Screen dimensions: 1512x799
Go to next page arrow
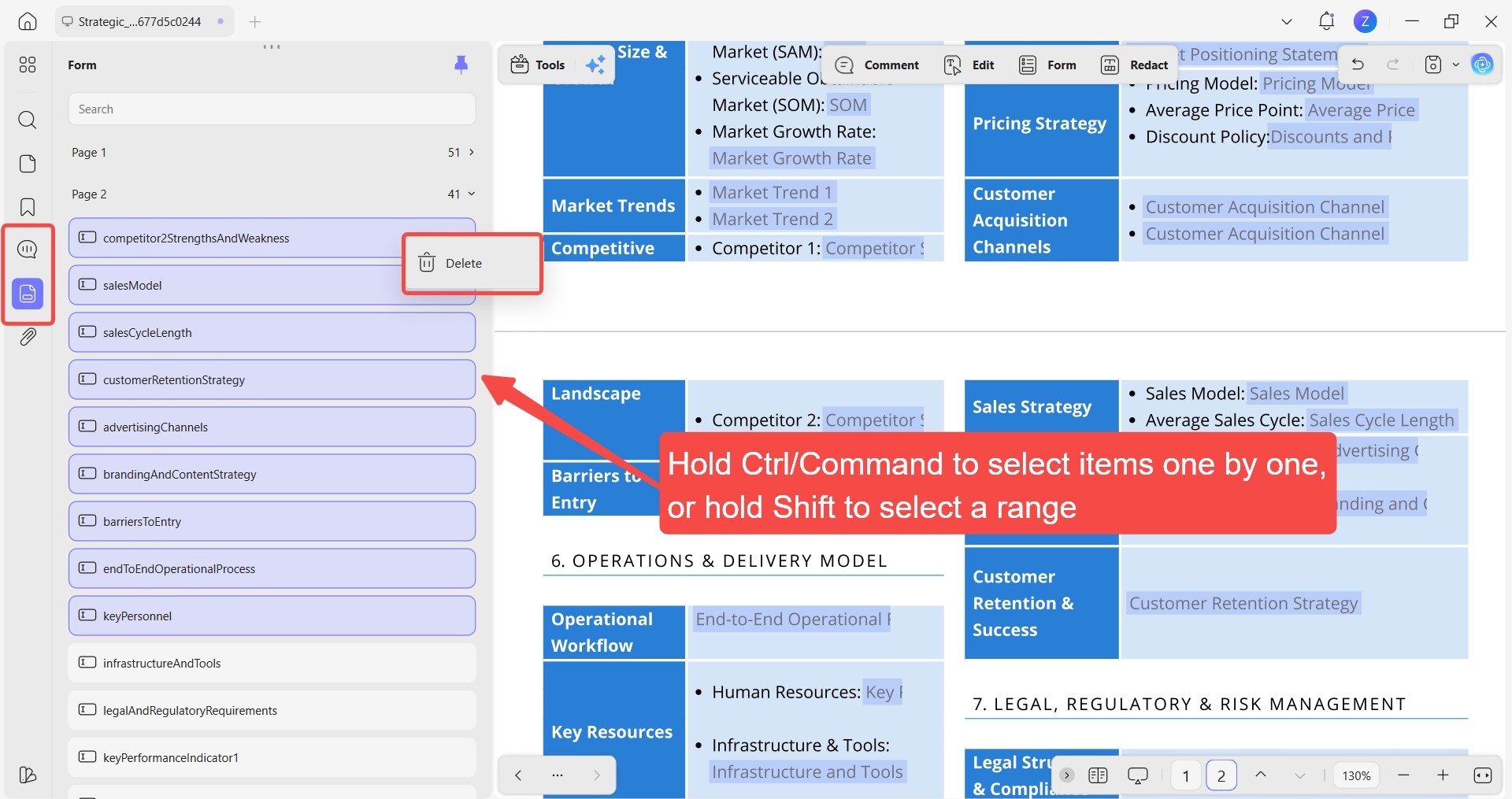pyautogui.click(x=1300, y=775)
